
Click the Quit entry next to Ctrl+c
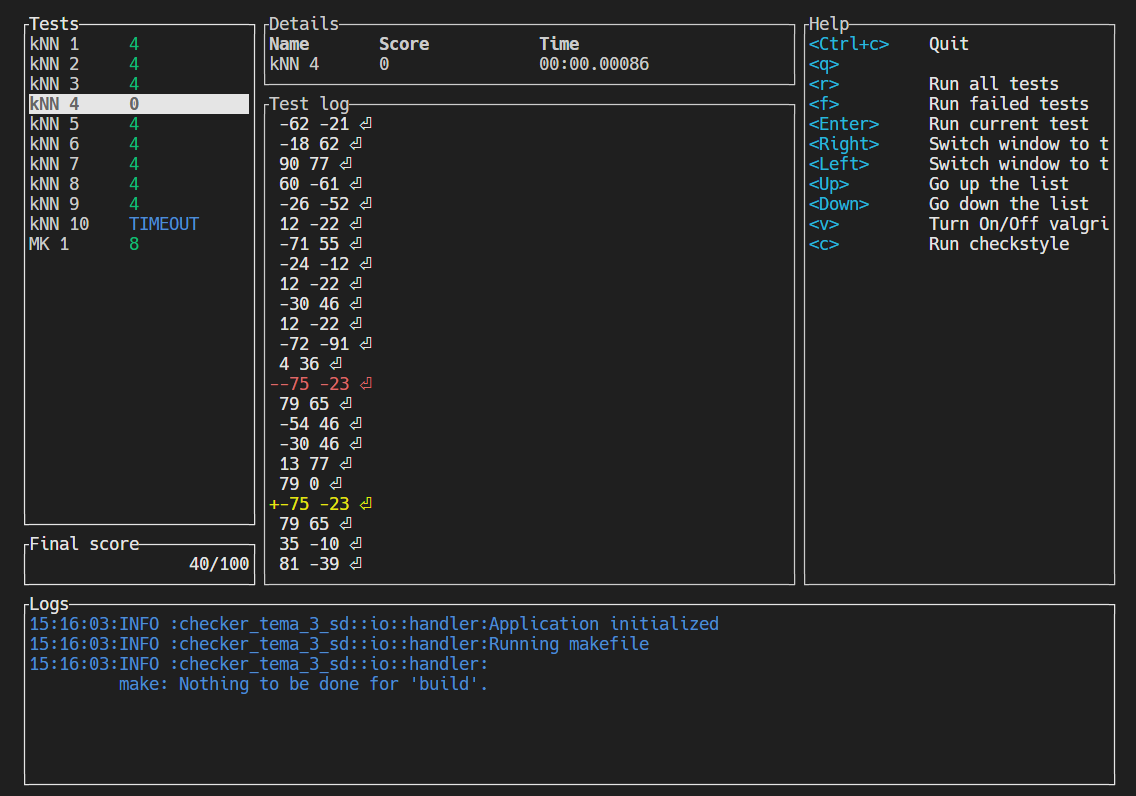948,43
